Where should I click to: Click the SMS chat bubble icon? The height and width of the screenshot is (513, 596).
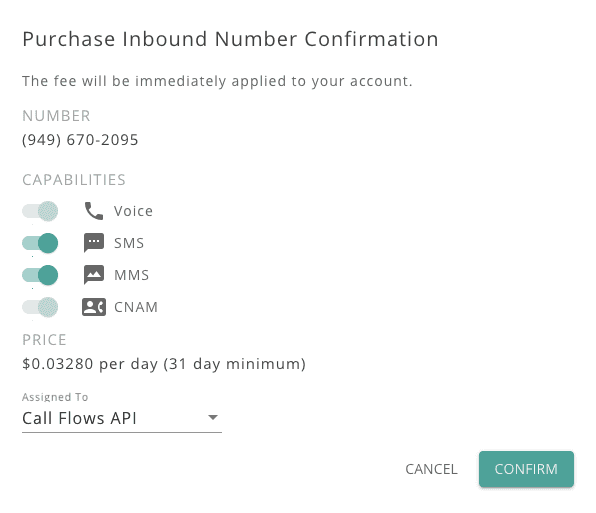pyautogui.click(x=94, y=243)
